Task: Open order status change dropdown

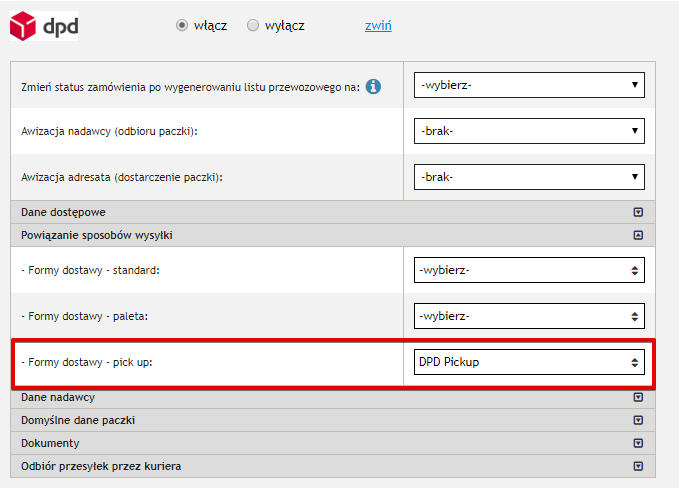Action: coord(529,85)
